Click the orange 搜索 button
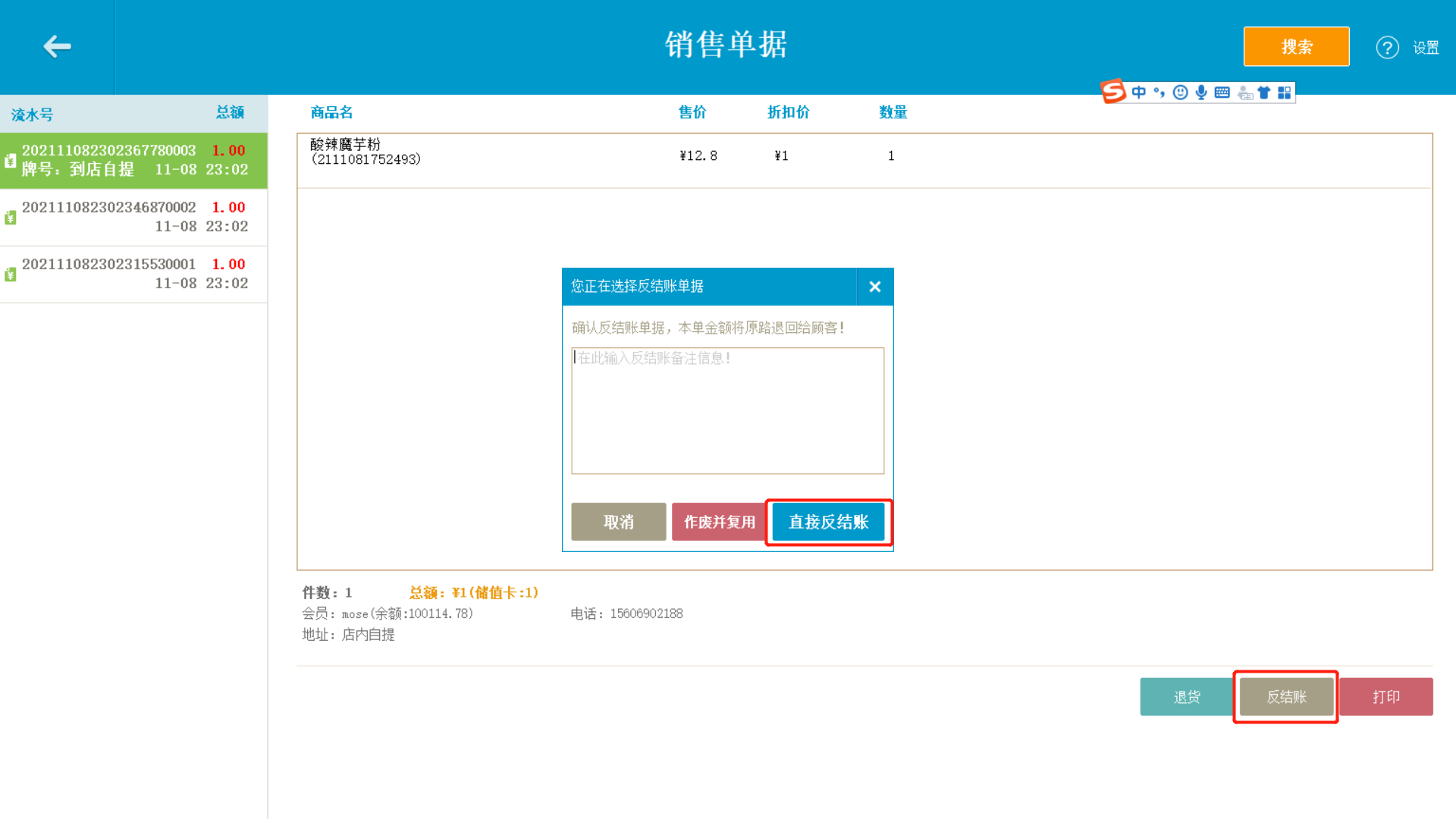The image size is (1456, 819). pos(1296,47)
